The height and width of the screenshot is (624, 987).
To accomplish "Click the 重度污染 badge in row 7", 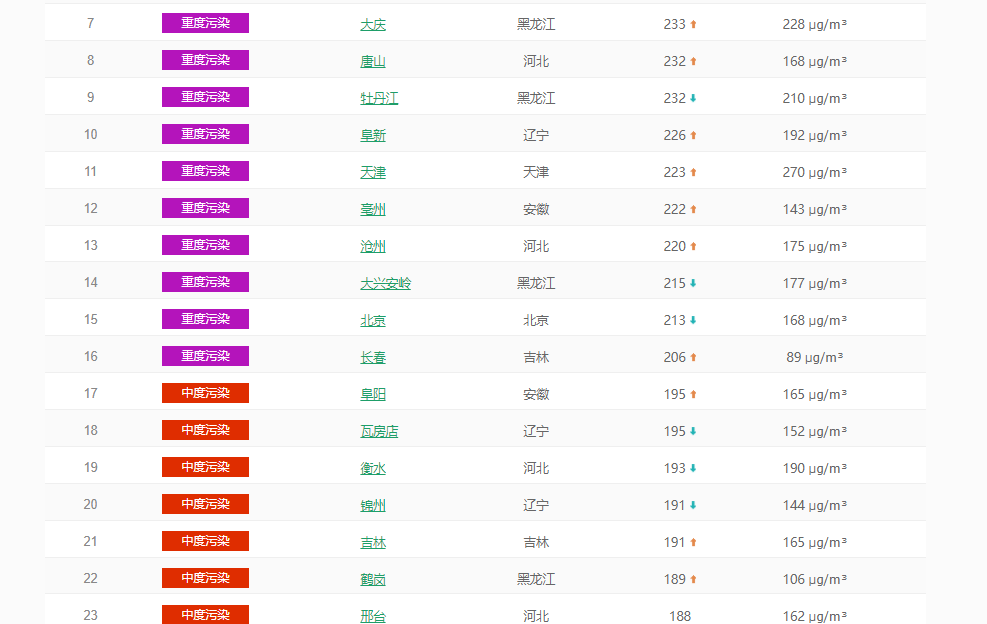I will [205, 23].
